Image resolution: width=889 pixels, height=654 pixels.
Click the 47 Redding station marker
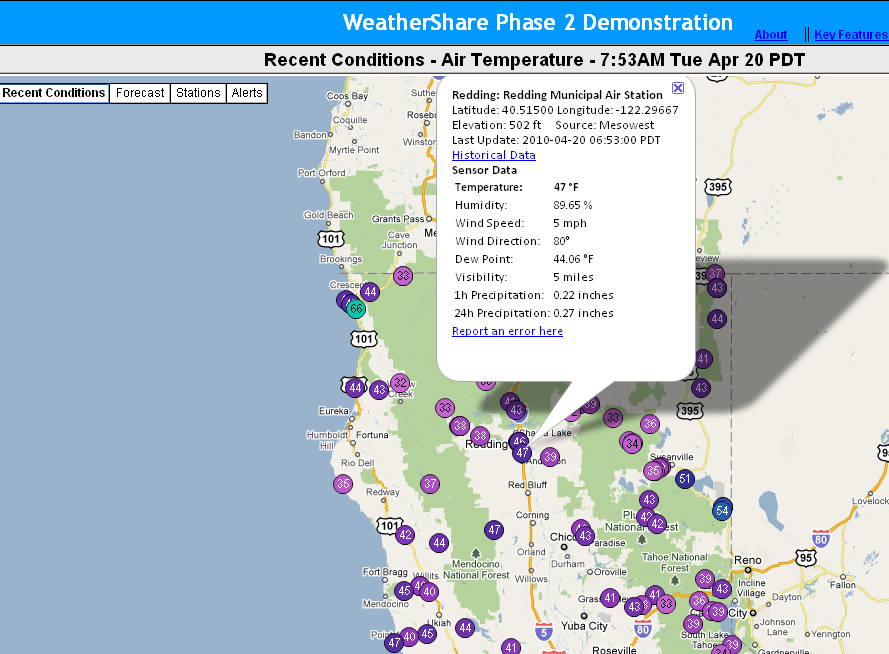(522, 453)
